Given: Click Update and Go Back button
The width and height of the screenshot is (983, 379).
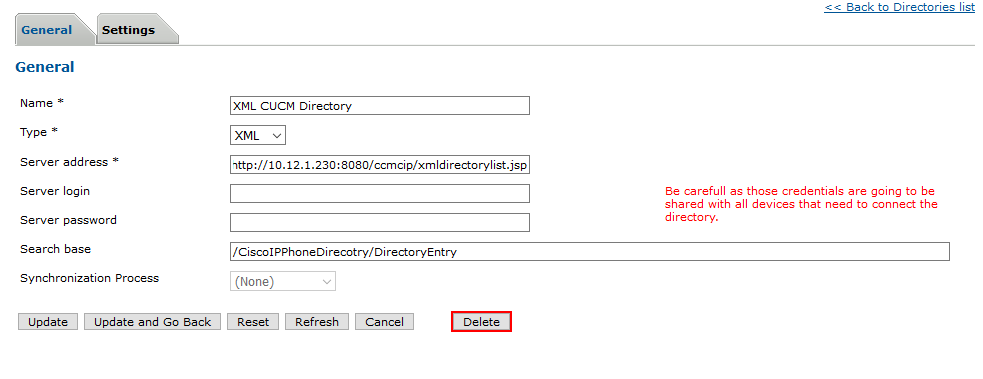Looking at the screenshot, I should tap(152, 322).
